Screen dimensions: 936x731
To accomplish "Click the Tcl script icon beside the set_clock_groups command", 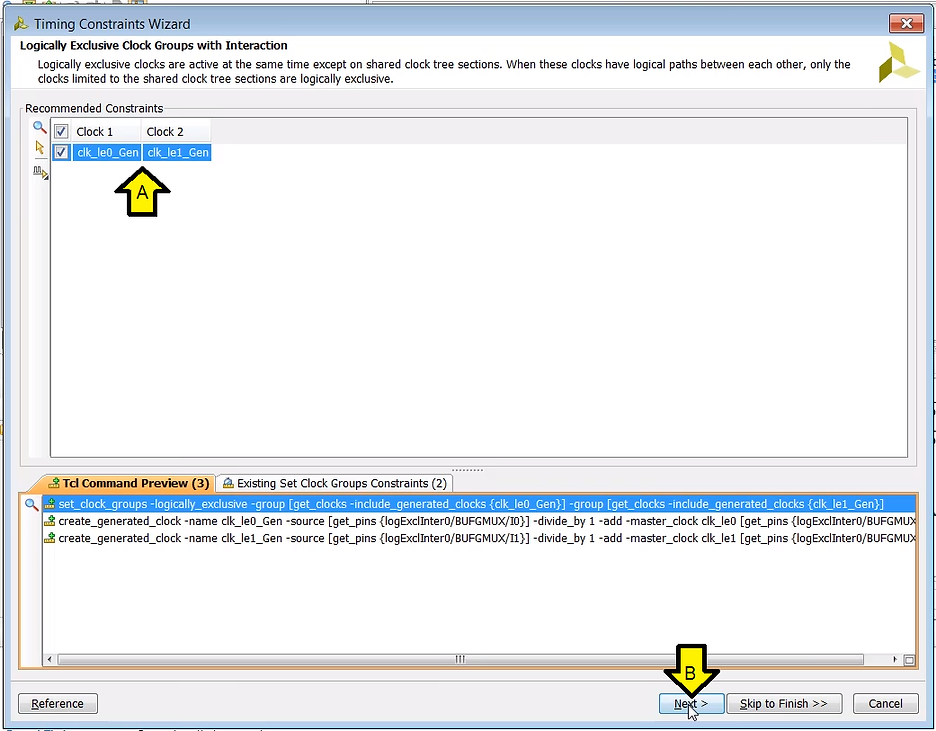I will (x=48, y=504).
